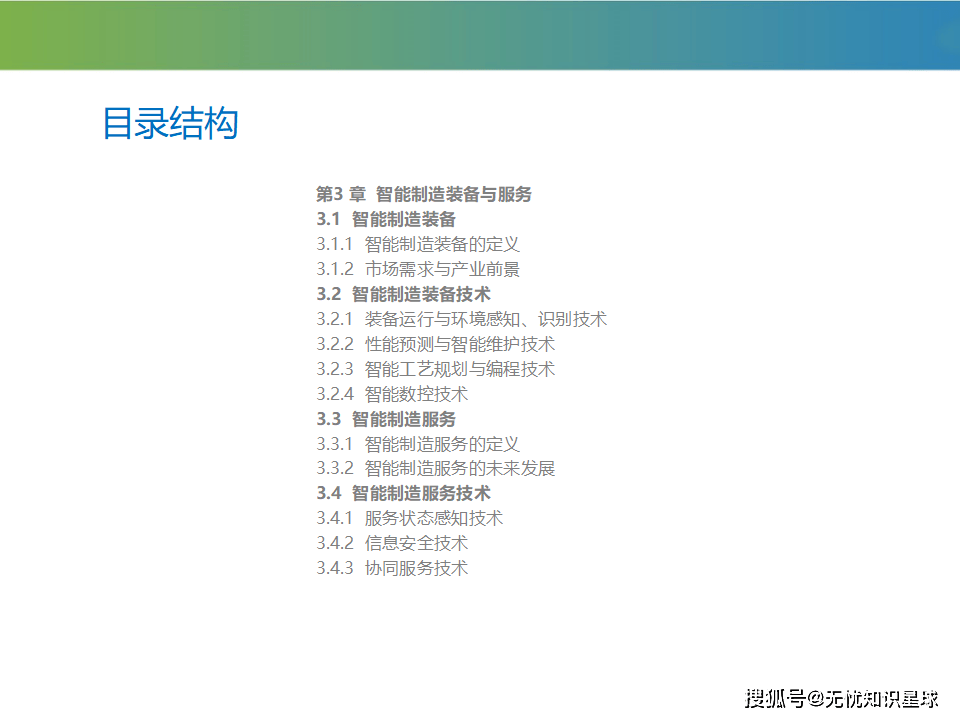The image size is (960, 720).
Task: Select line 3.1.2 市场需求与产业前景
Action: coord(418,269)
